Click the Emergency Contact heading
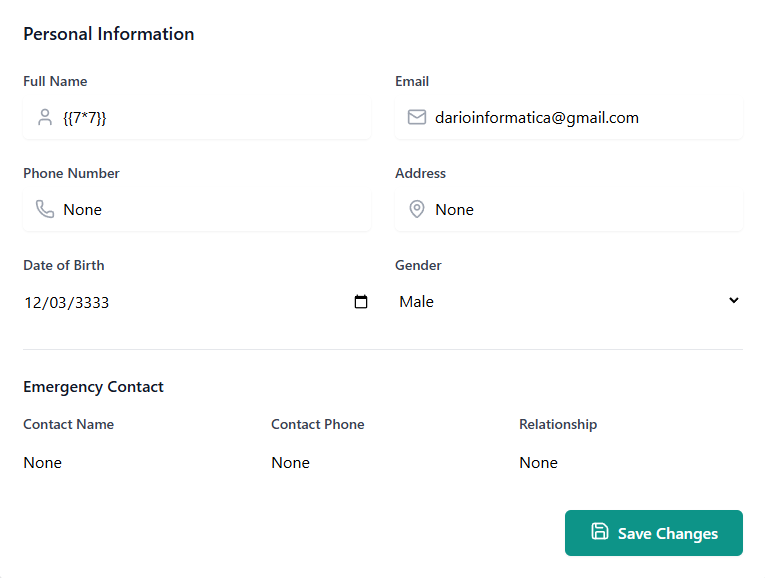 pos(93,387)
